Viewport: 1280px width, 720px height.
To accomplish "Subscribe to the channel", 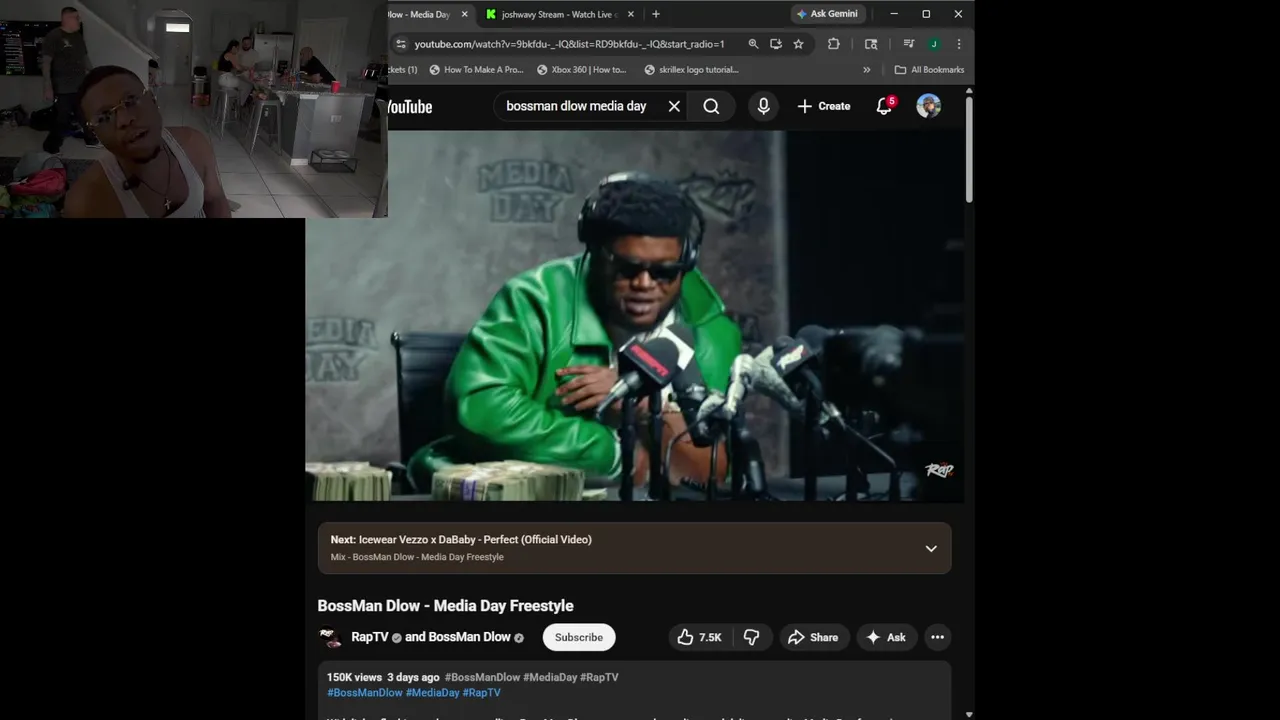I will click(579, 637).
